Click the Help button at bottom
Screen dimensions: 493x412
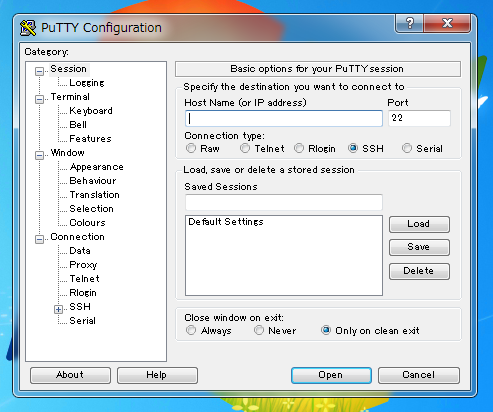[x=157, y=375]
